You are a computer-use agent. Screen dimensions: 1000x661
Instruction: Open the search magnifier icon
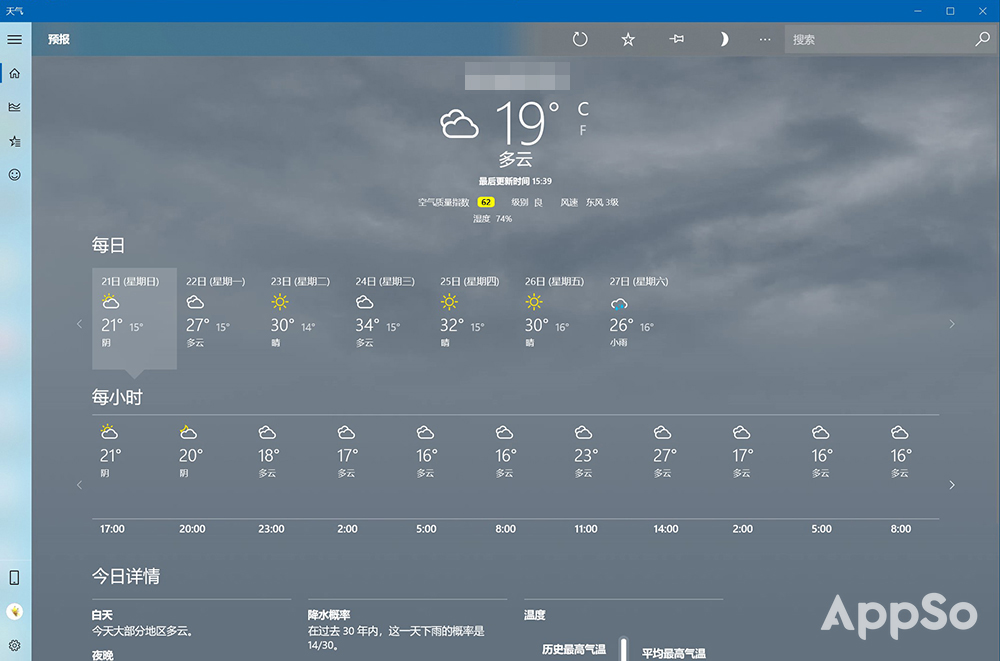tap(983, 39)
